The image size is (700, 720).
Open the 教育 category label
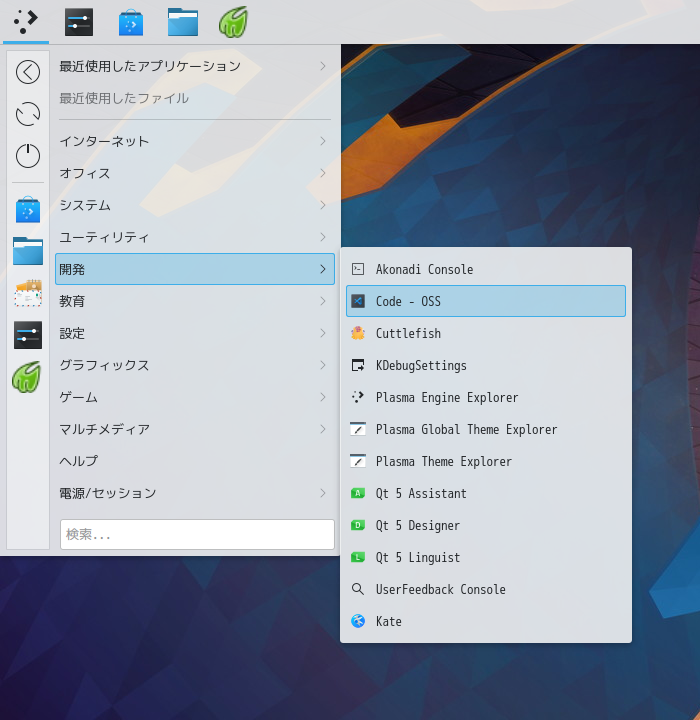72,301
